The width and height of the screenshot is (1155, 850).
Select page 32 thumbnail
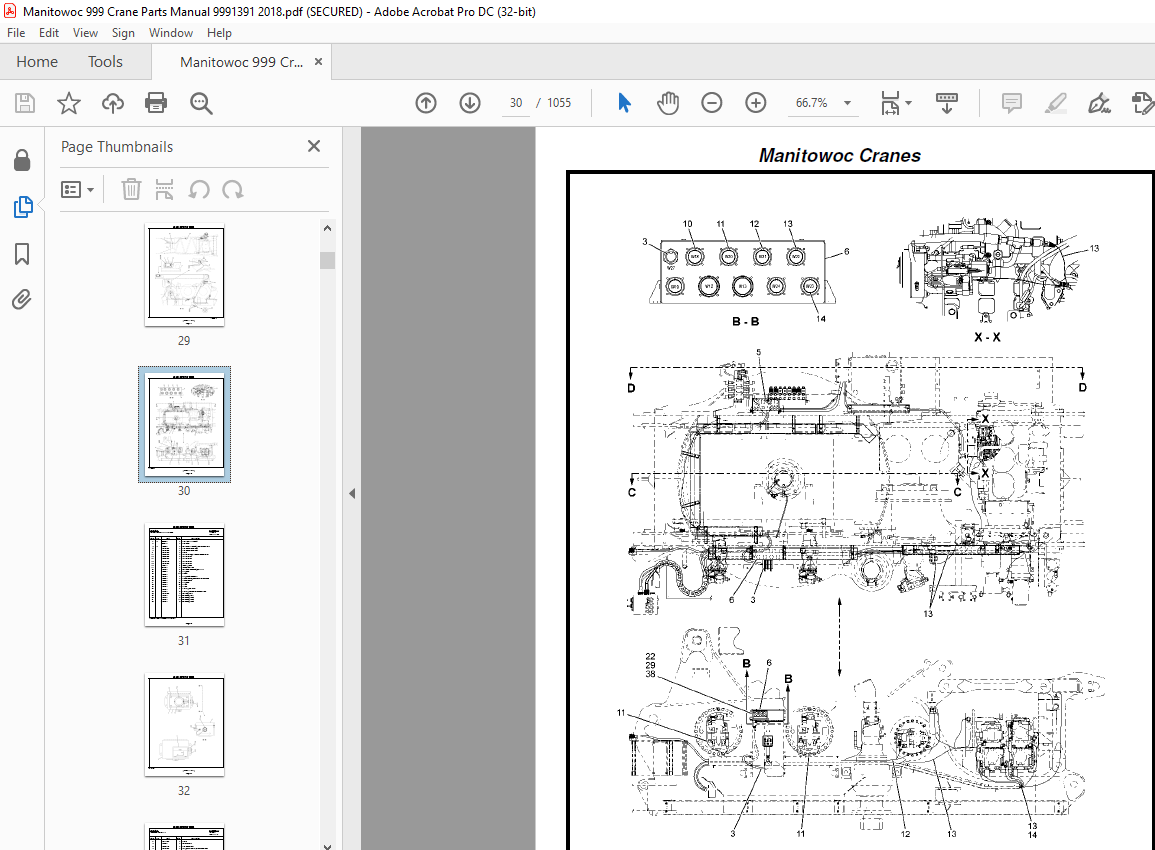click(184, 725)
